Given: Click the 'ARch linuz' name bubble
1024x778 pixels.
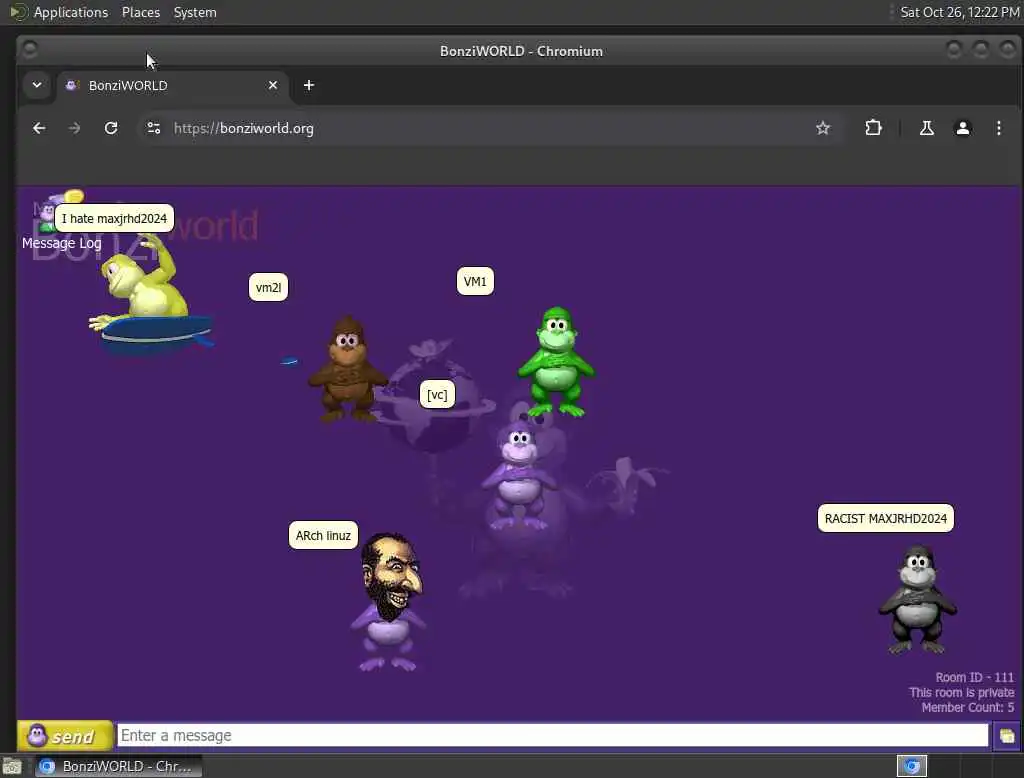Looking at the screenshot, I should (323, 536).
